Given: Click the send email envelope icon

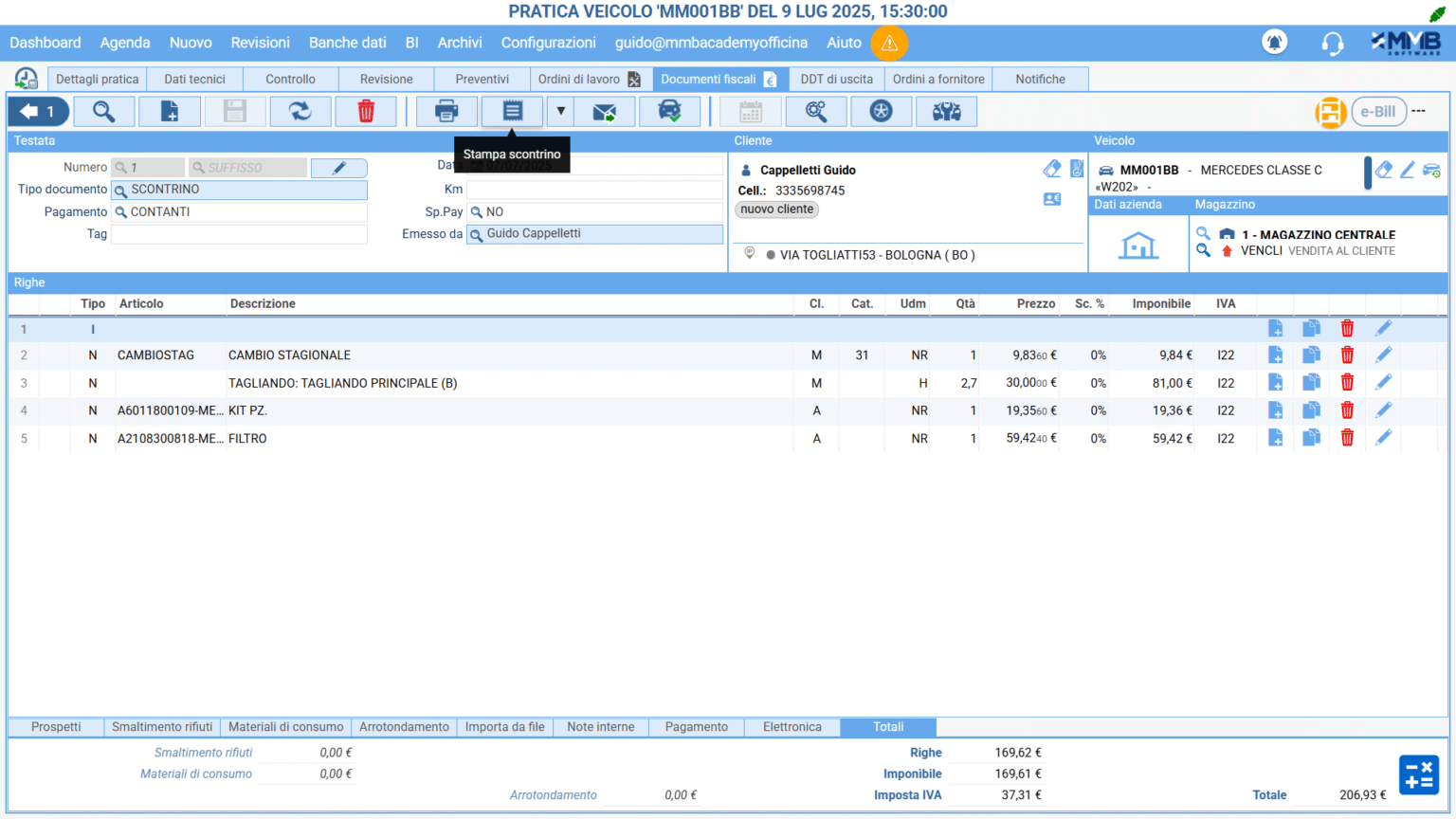Looking at the screenshot, I should point(604,111).
